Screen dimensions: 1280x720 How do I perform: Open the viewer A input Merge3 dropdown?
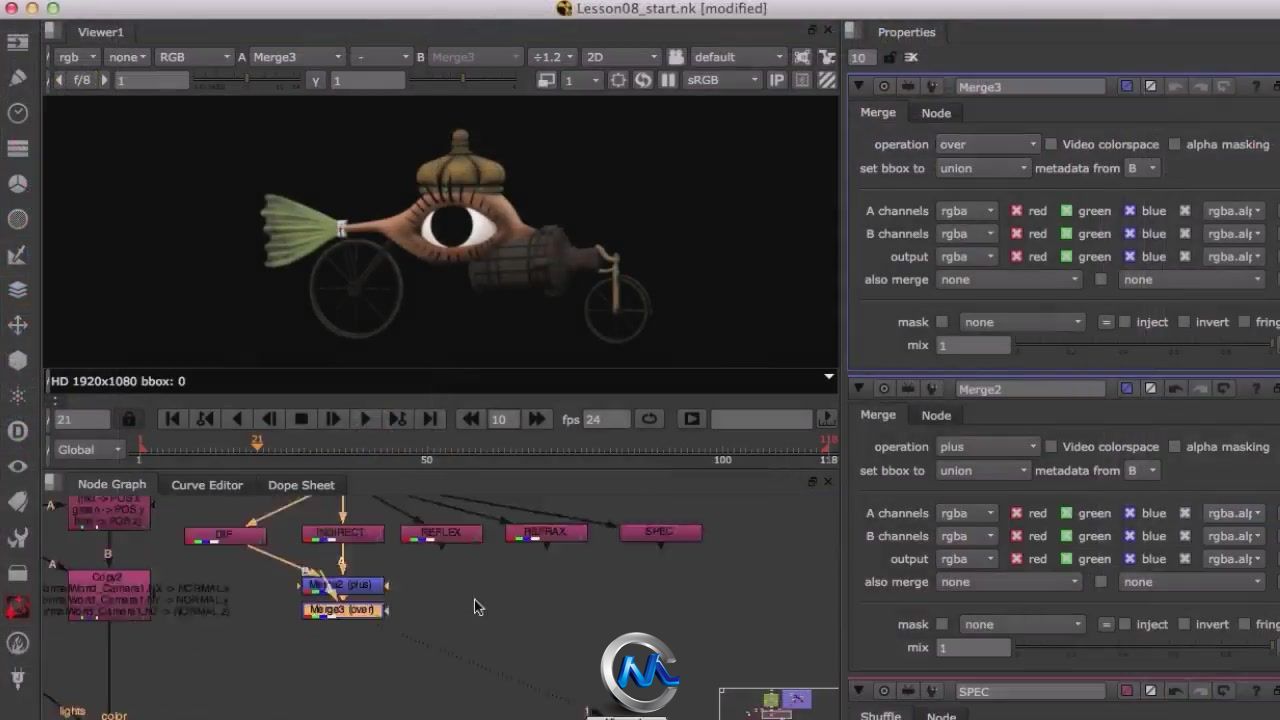pos(296,57)
